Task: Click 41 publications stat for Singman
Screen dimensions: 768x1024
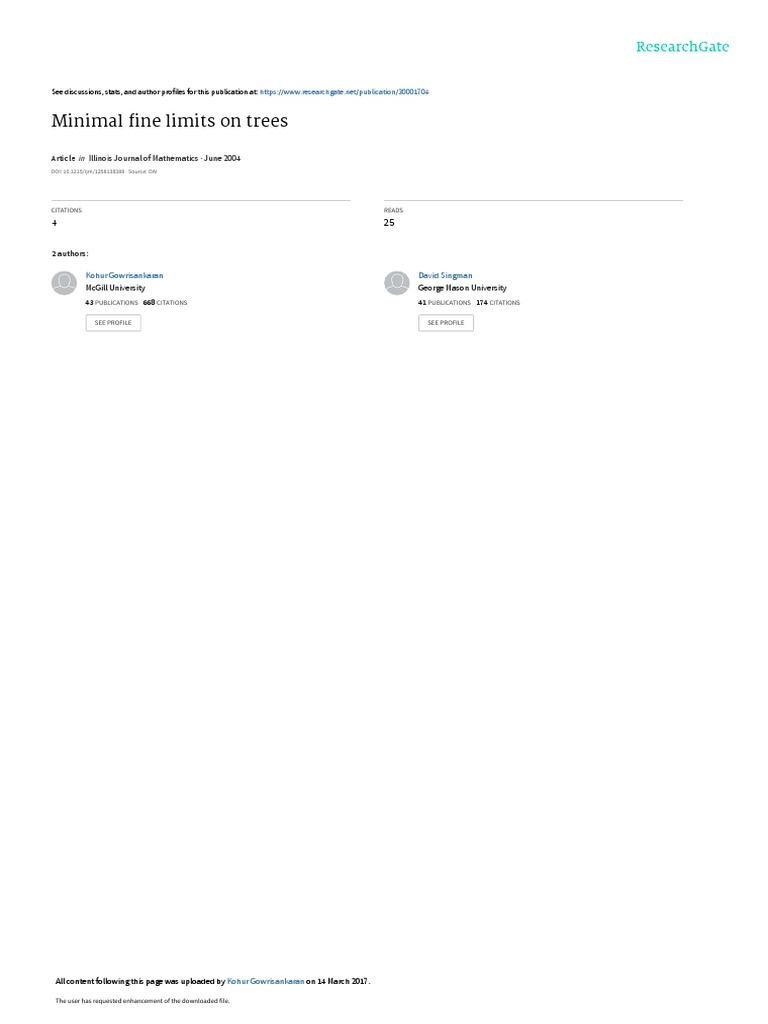Action: (445, 302)
